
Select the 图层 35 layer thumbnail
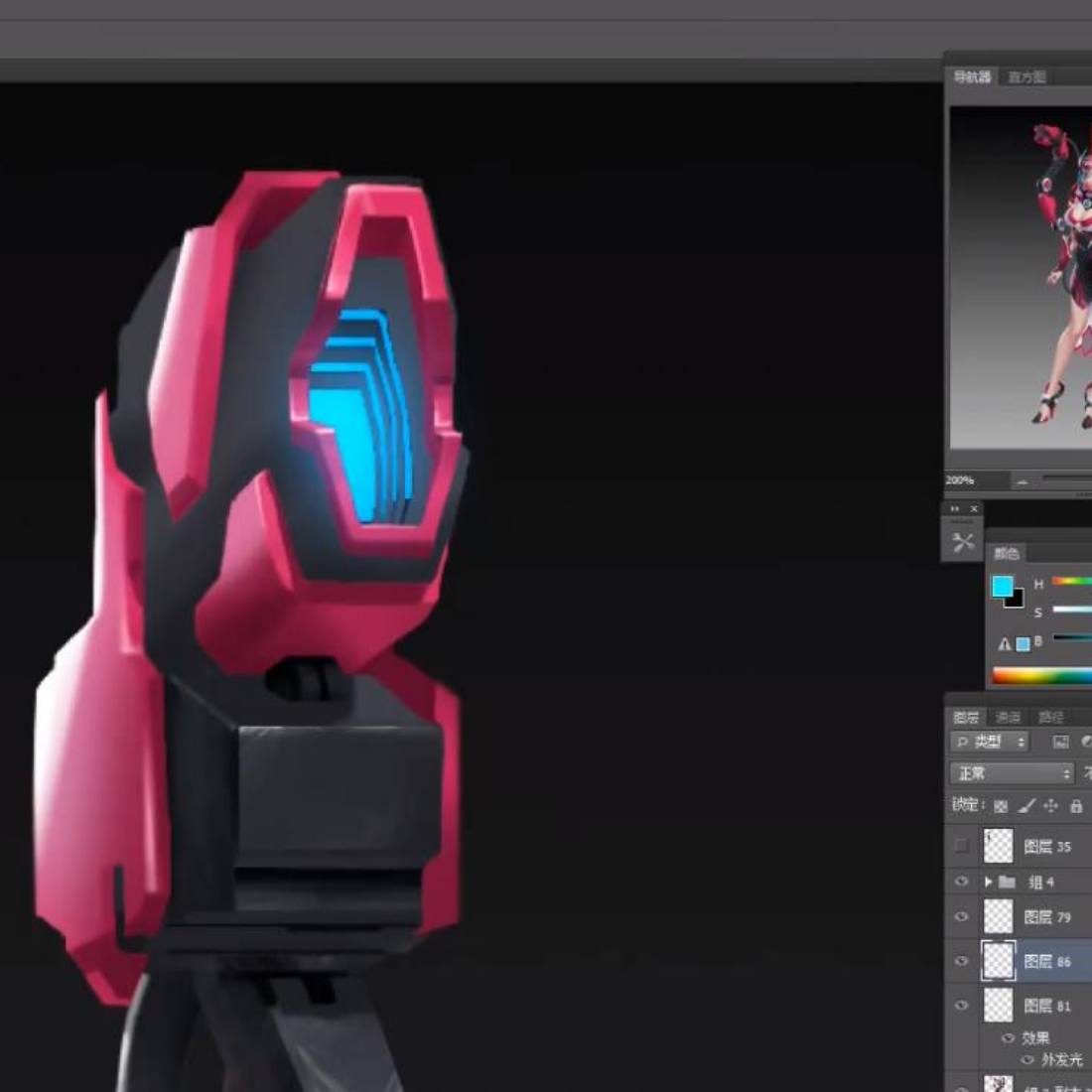point(998,846)
